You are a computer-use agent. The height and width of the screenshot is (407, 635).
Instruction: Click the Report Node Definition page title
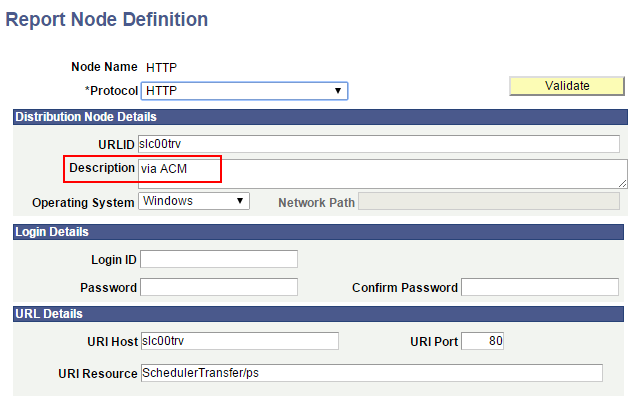[107, 19]
